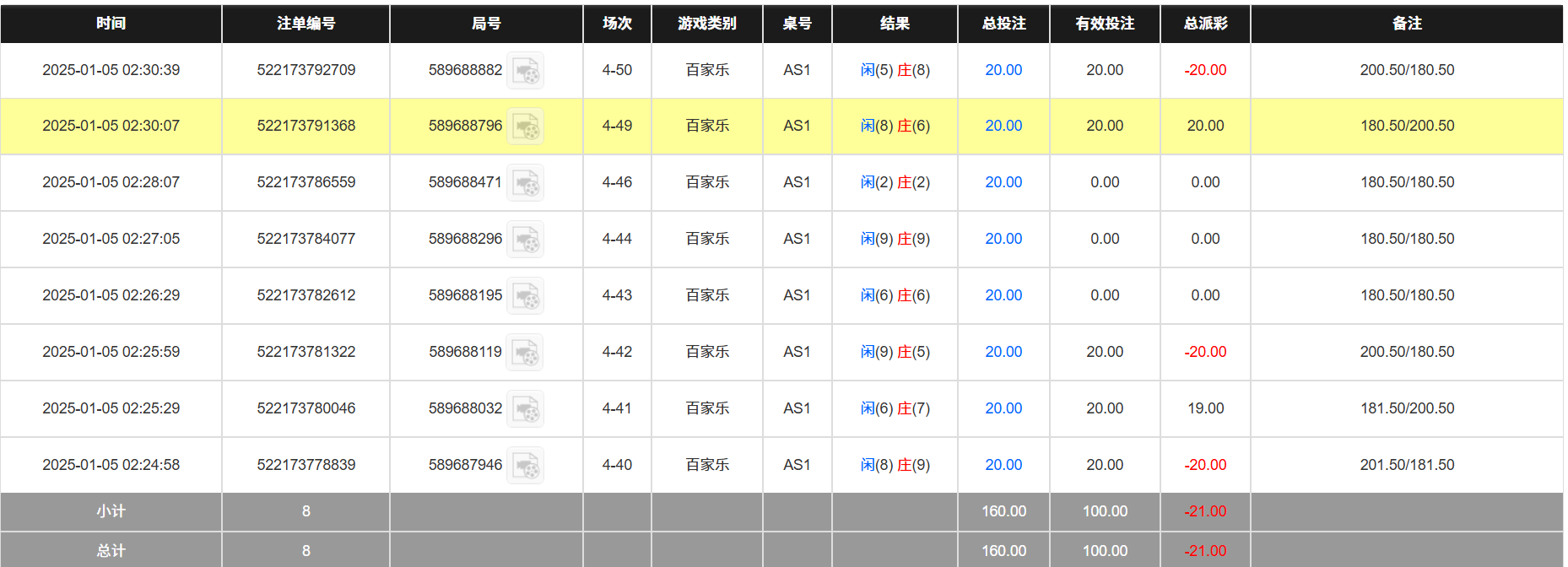Screen dimensions: 1568x567
Task: Click replay icon beside round 589688032
Action: point(525,409)
